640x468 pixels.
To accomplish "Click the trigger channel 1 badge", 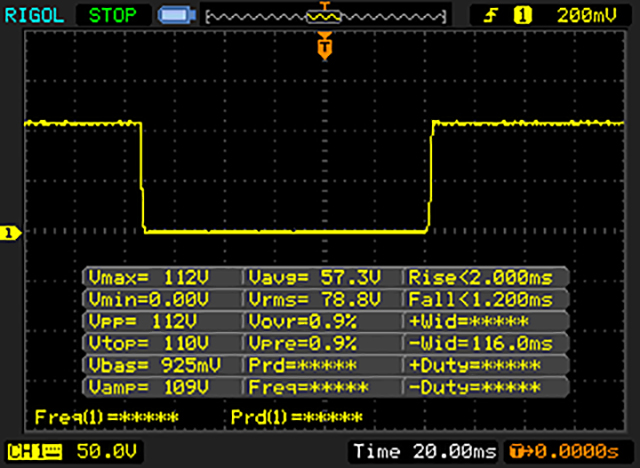I will coord(522,16).
